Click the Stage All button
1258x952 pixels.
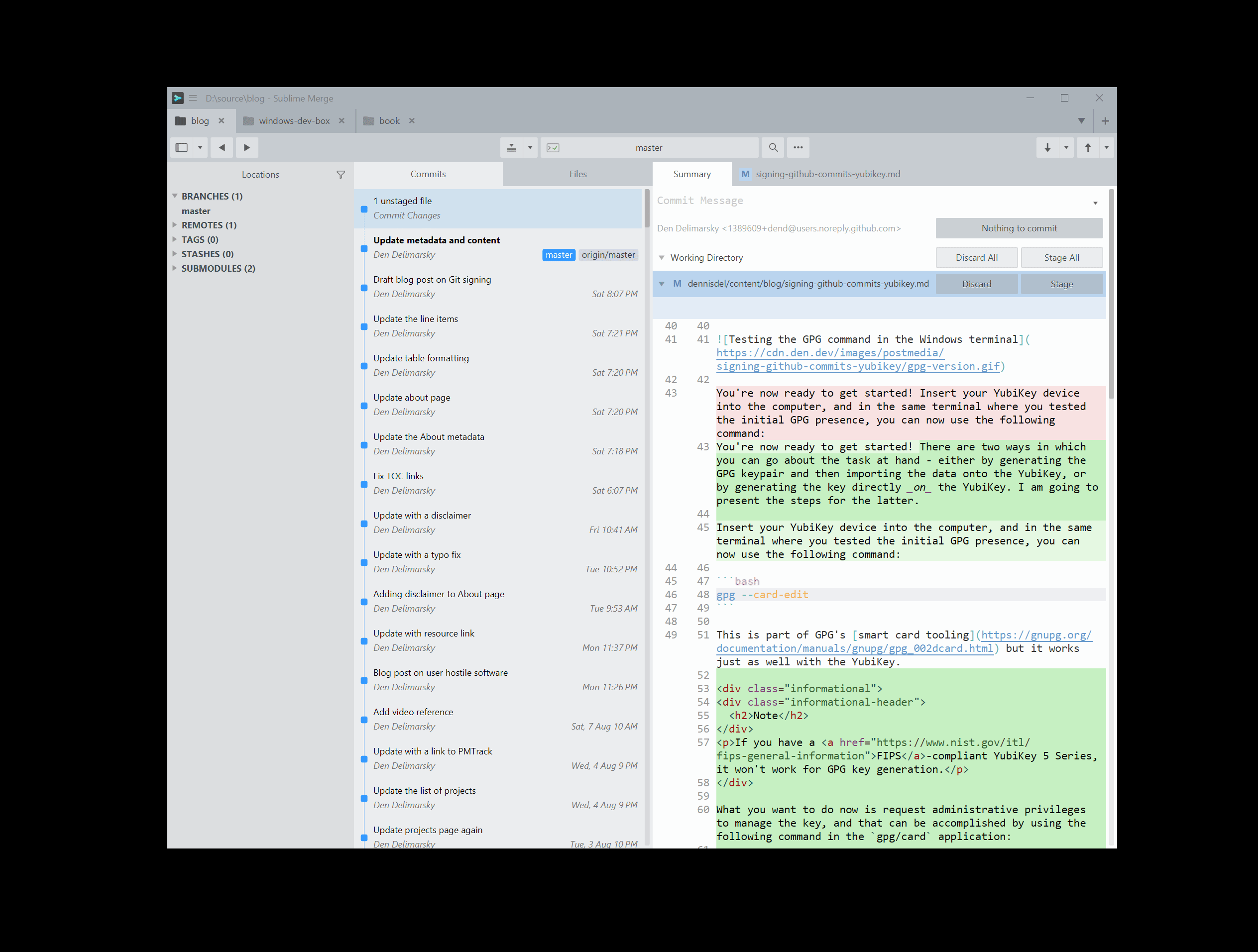(x=1060, y=257)
